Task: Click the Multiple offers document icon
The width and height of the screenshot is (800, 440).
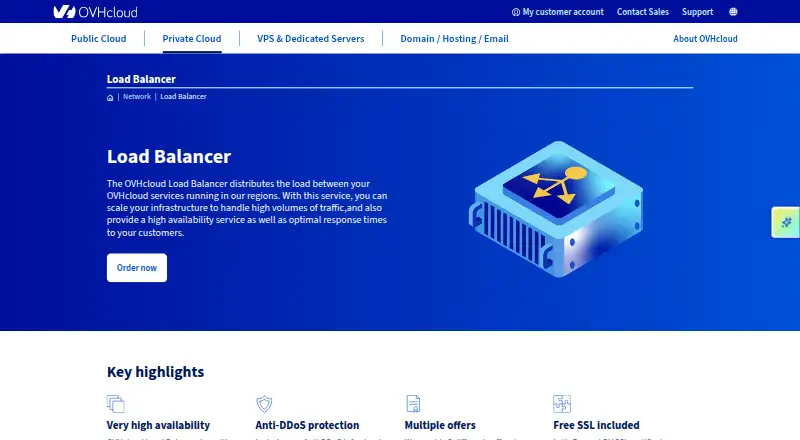Action: [413, 404]
